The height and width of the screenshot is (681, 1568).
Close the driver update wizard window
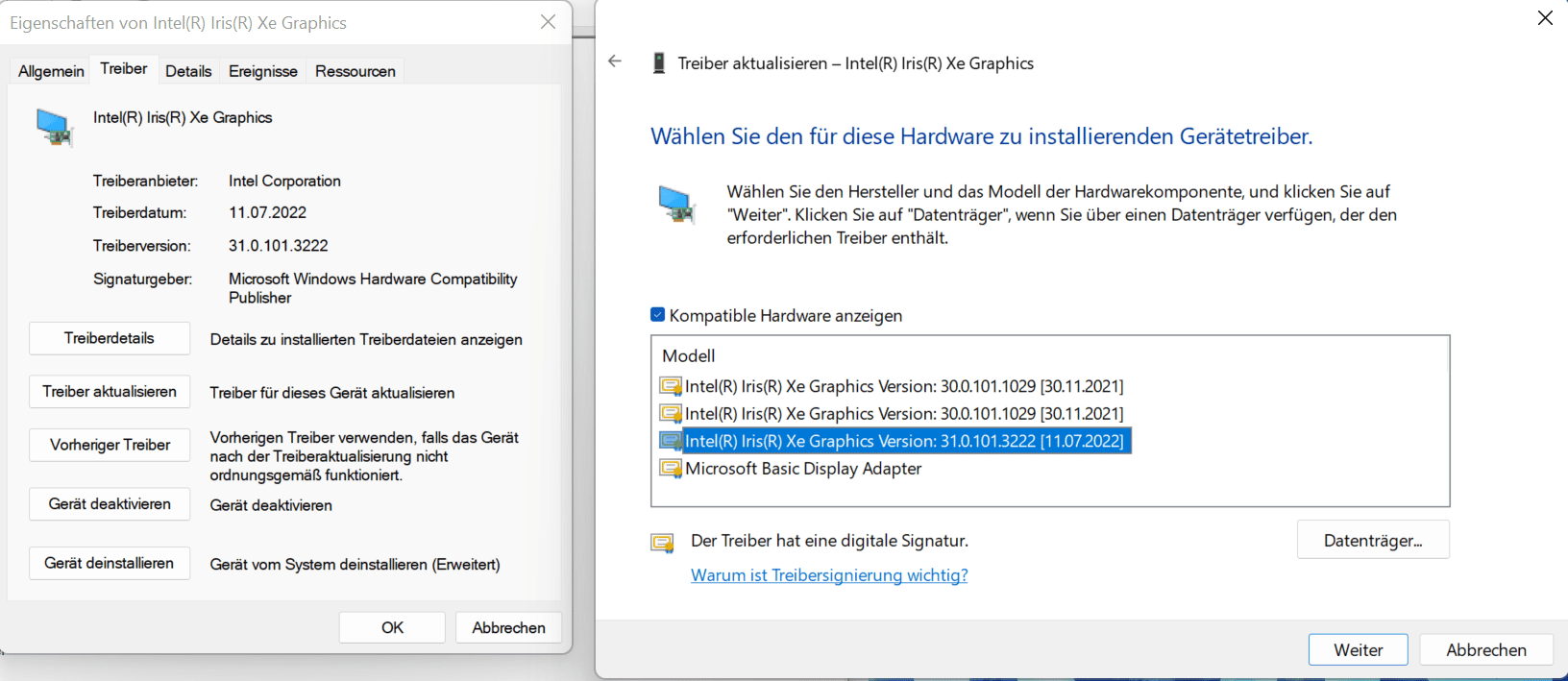[x=1545, y=18]
